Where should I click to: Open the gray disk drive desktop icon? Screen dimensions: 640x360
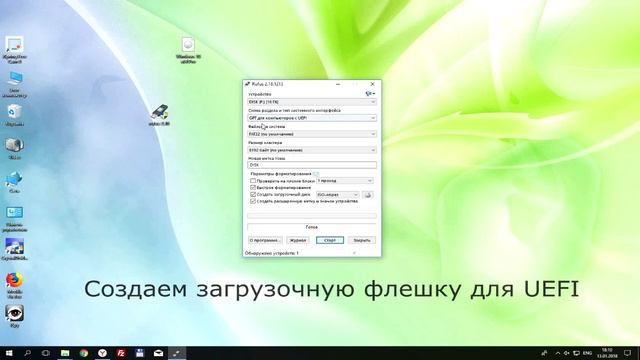click(x=14, y=149)
